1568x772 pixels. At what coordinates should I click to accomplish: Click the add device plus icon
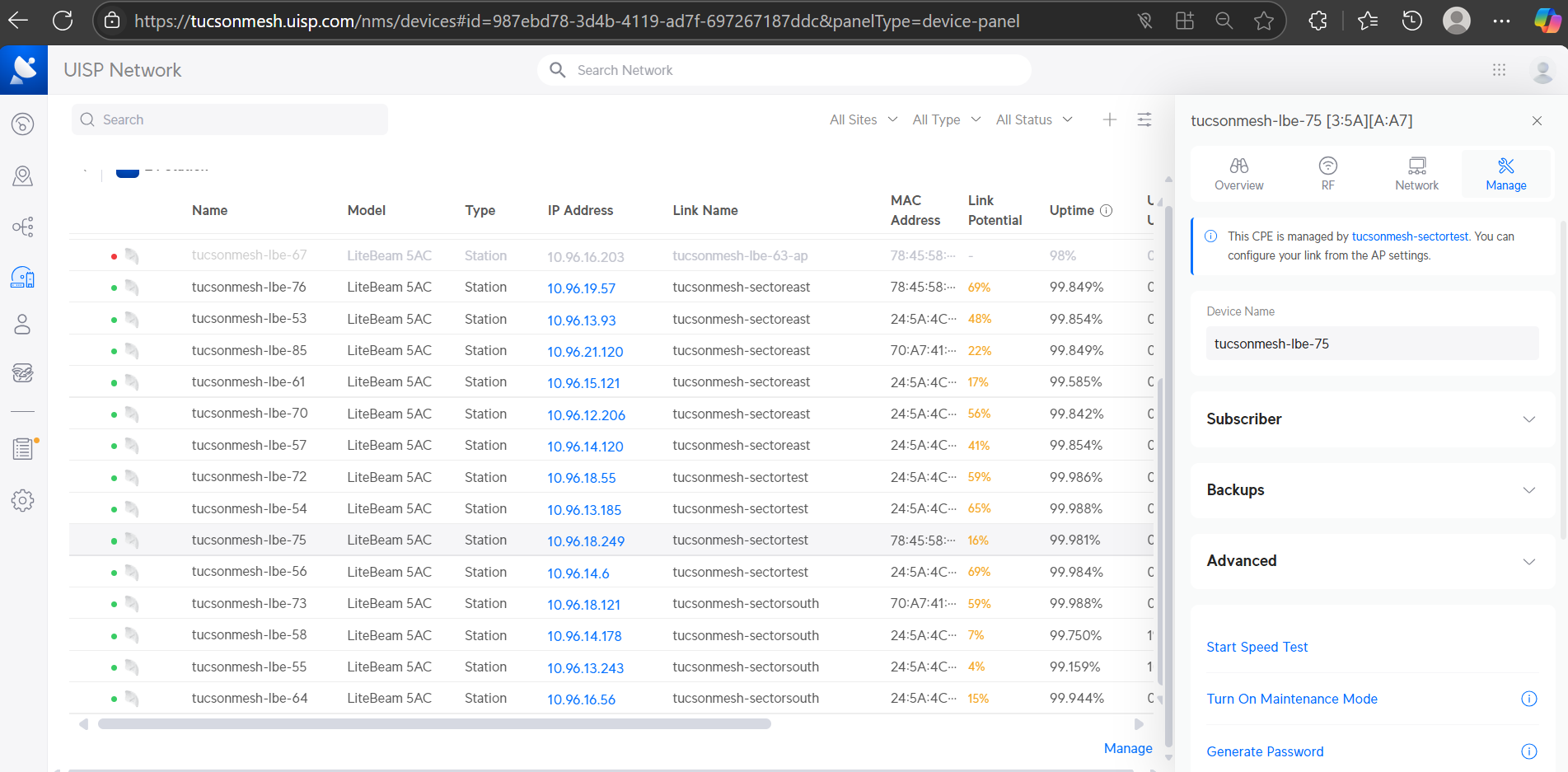(x=1110, y=120)
